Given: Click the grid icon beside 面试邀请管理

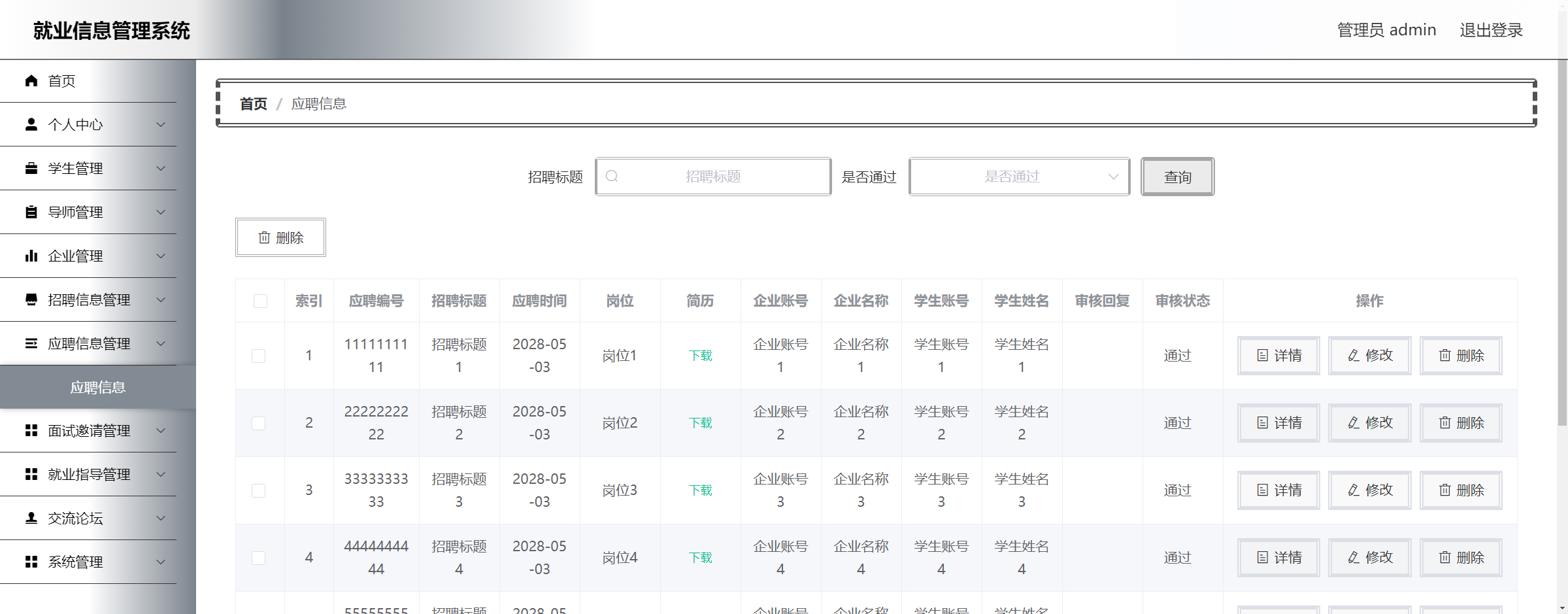Looking at the screenshot, I should tap(31, 430).
